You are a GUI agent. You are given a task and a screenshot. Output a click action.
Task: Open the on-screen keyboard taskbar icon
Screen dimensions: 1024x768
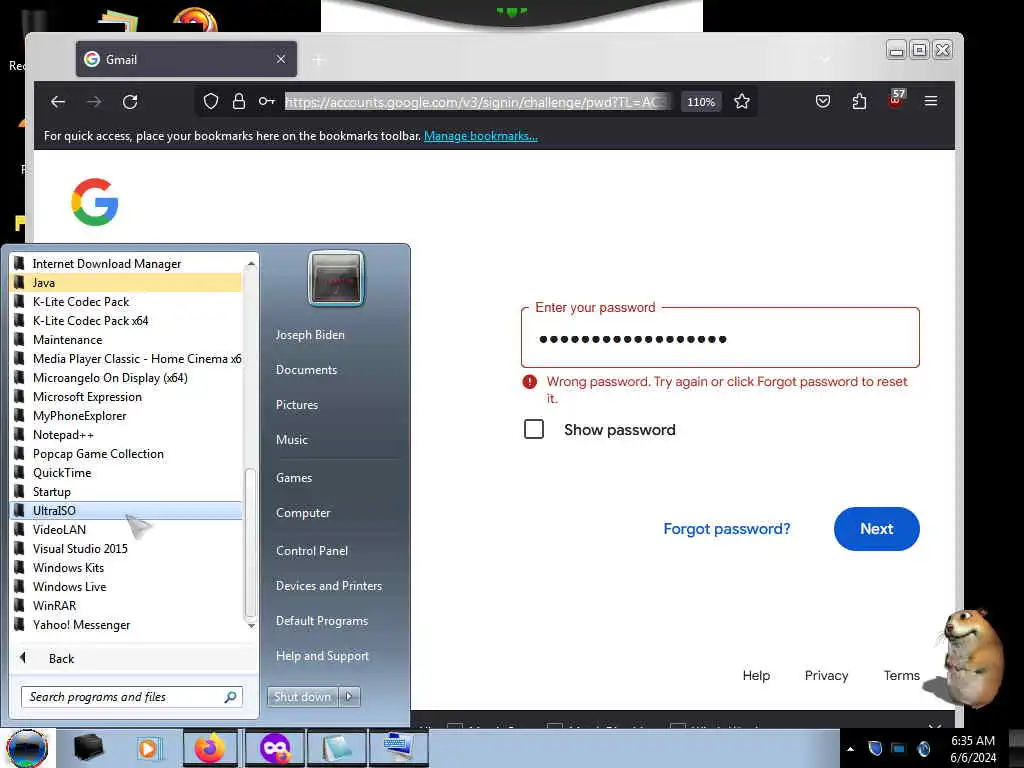(x=399, y=748)
